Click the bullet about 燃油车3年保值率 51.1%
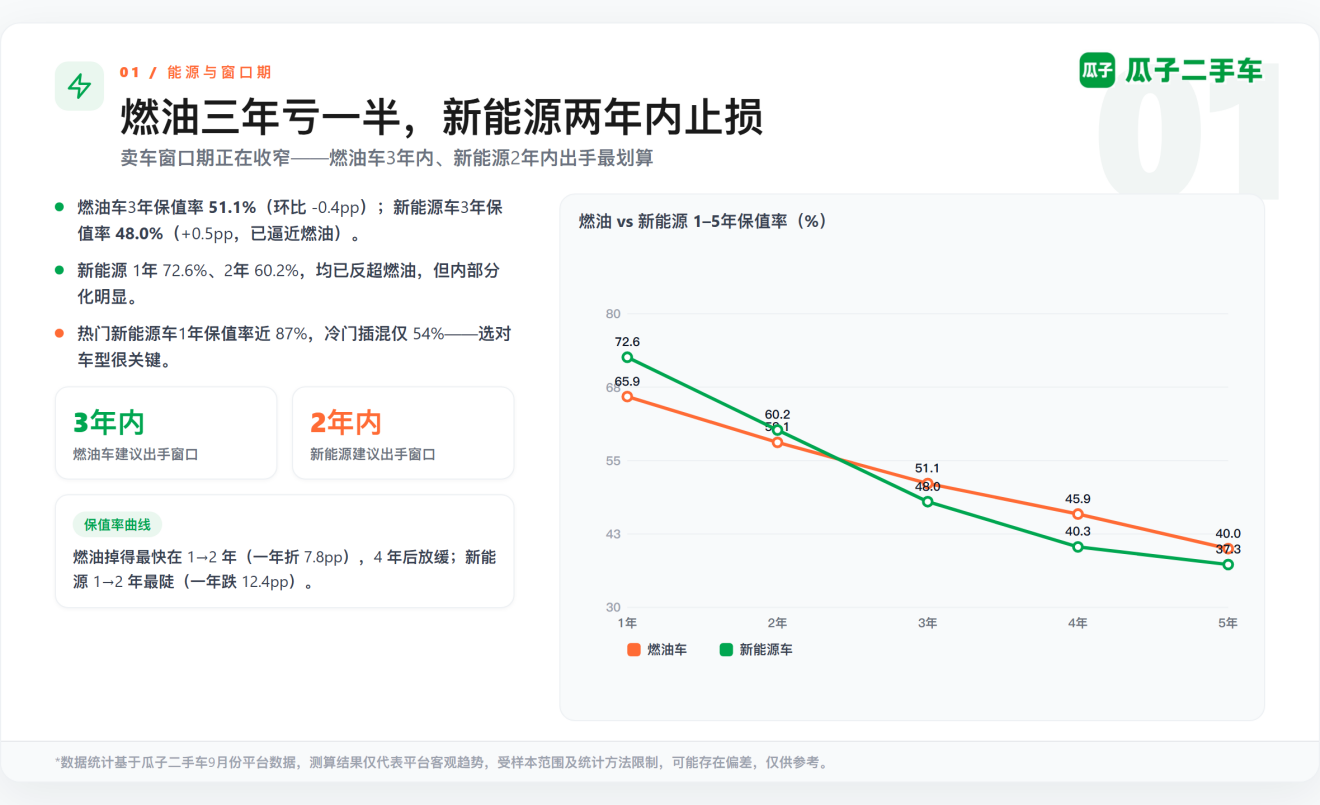Screen dimensions: 1320x805 pos(290,220)
